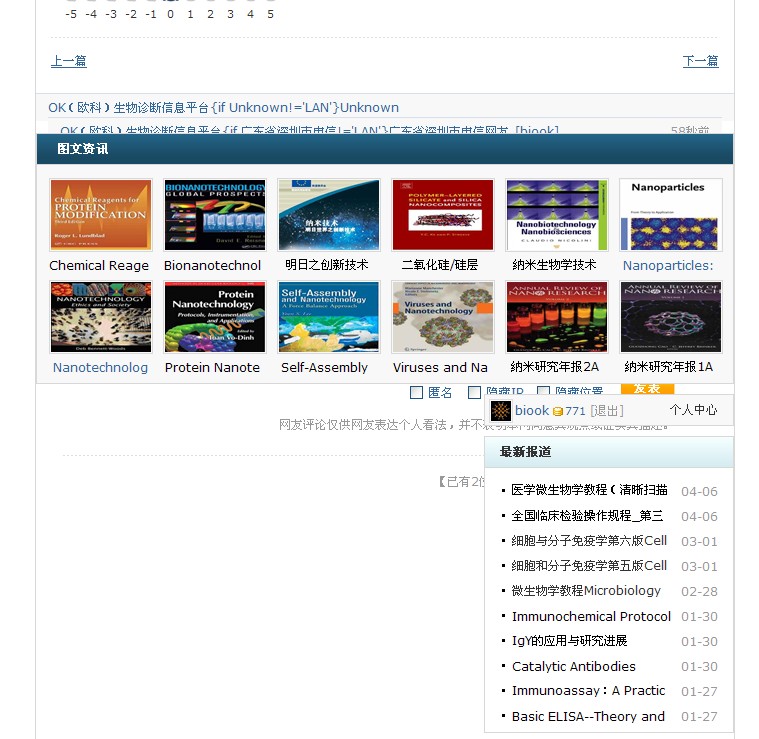Image resolution: width=759 pixels, height=739 pixels.
Task: Open the 纳米研究年报1A cover thumbnail
Action: coord(671,317)
